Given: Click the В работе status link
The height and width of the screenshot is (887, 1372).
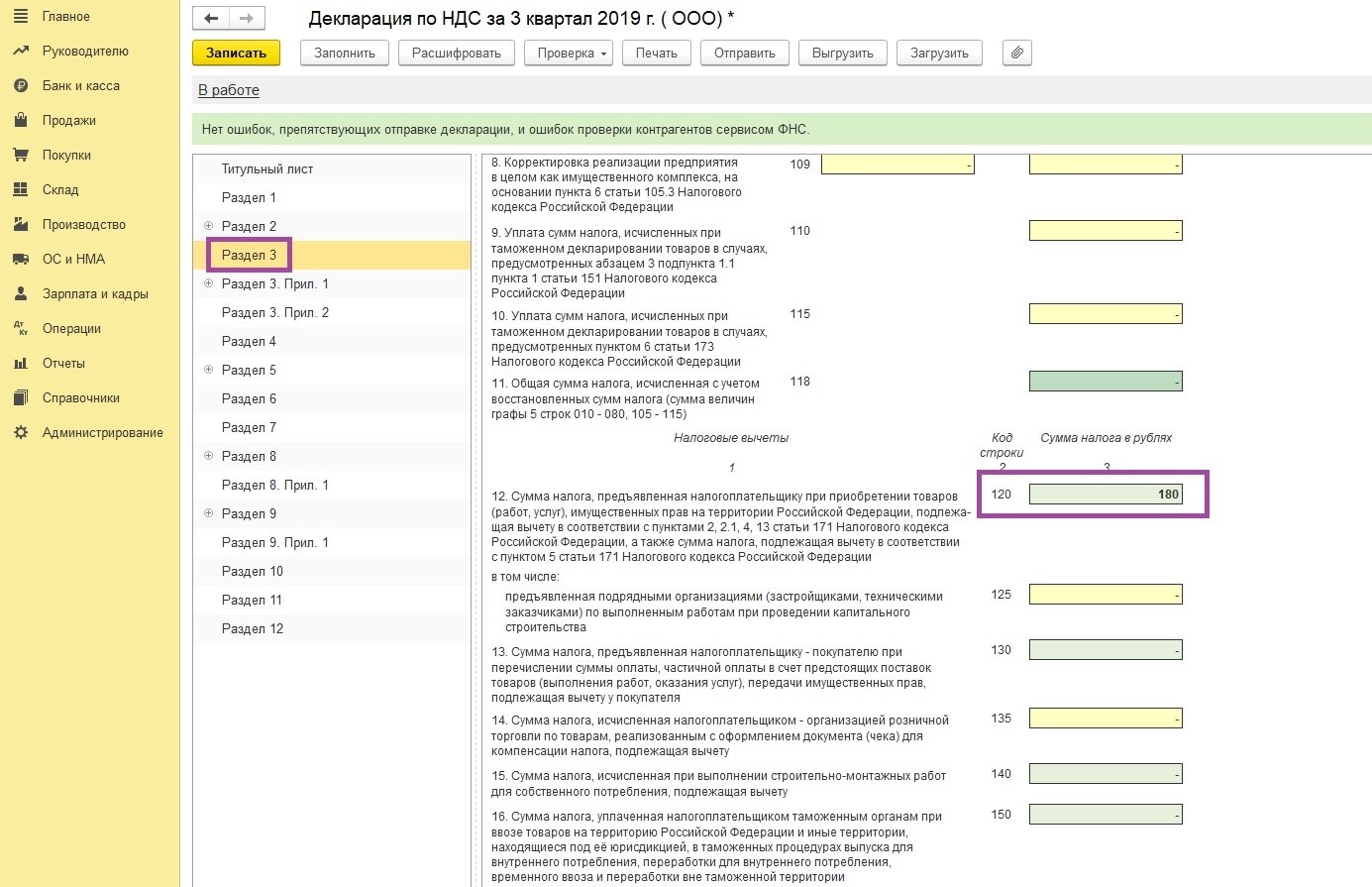Looking at the screenshot, I should pos(229,90).
